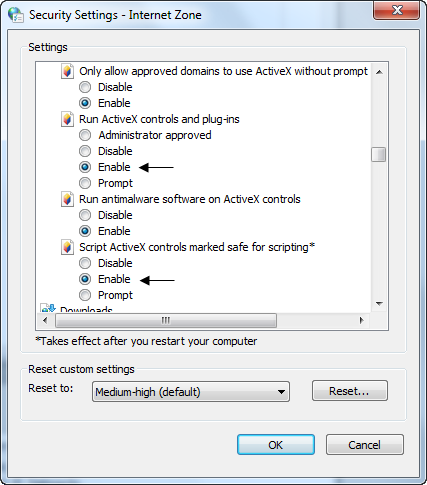Open the Reset to Medium-high dropdown

[191, 392]
